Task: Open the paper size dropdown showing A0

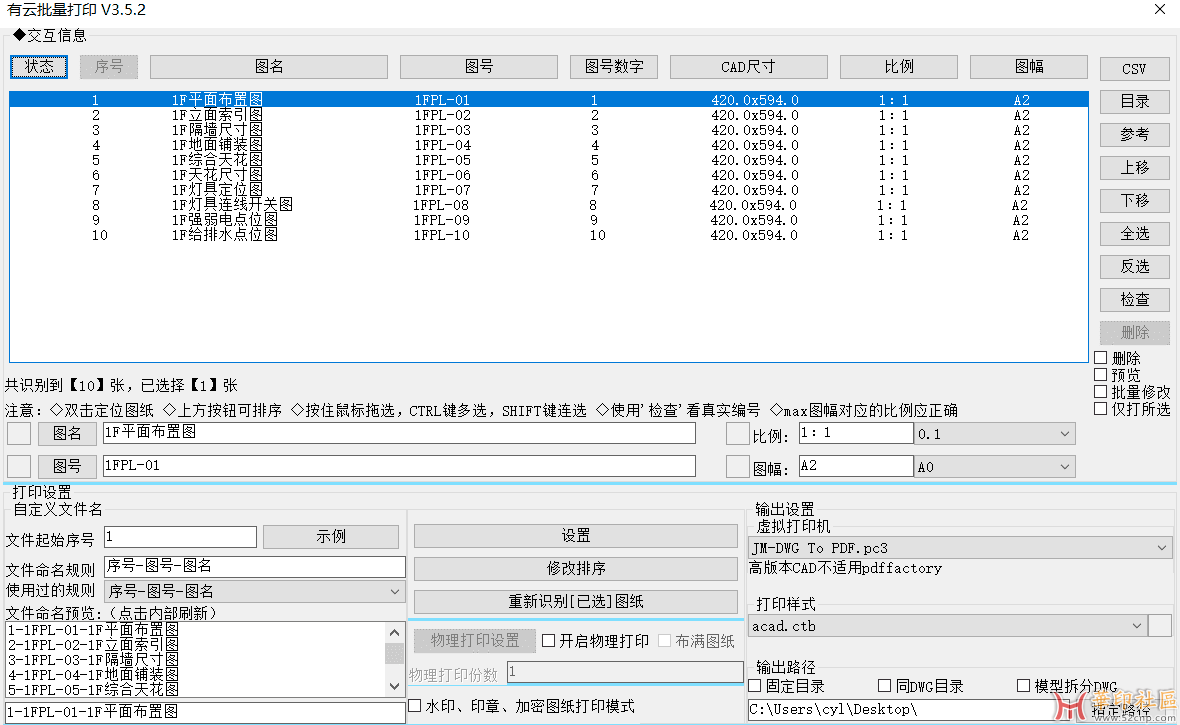Action: (x=994, y=467)
